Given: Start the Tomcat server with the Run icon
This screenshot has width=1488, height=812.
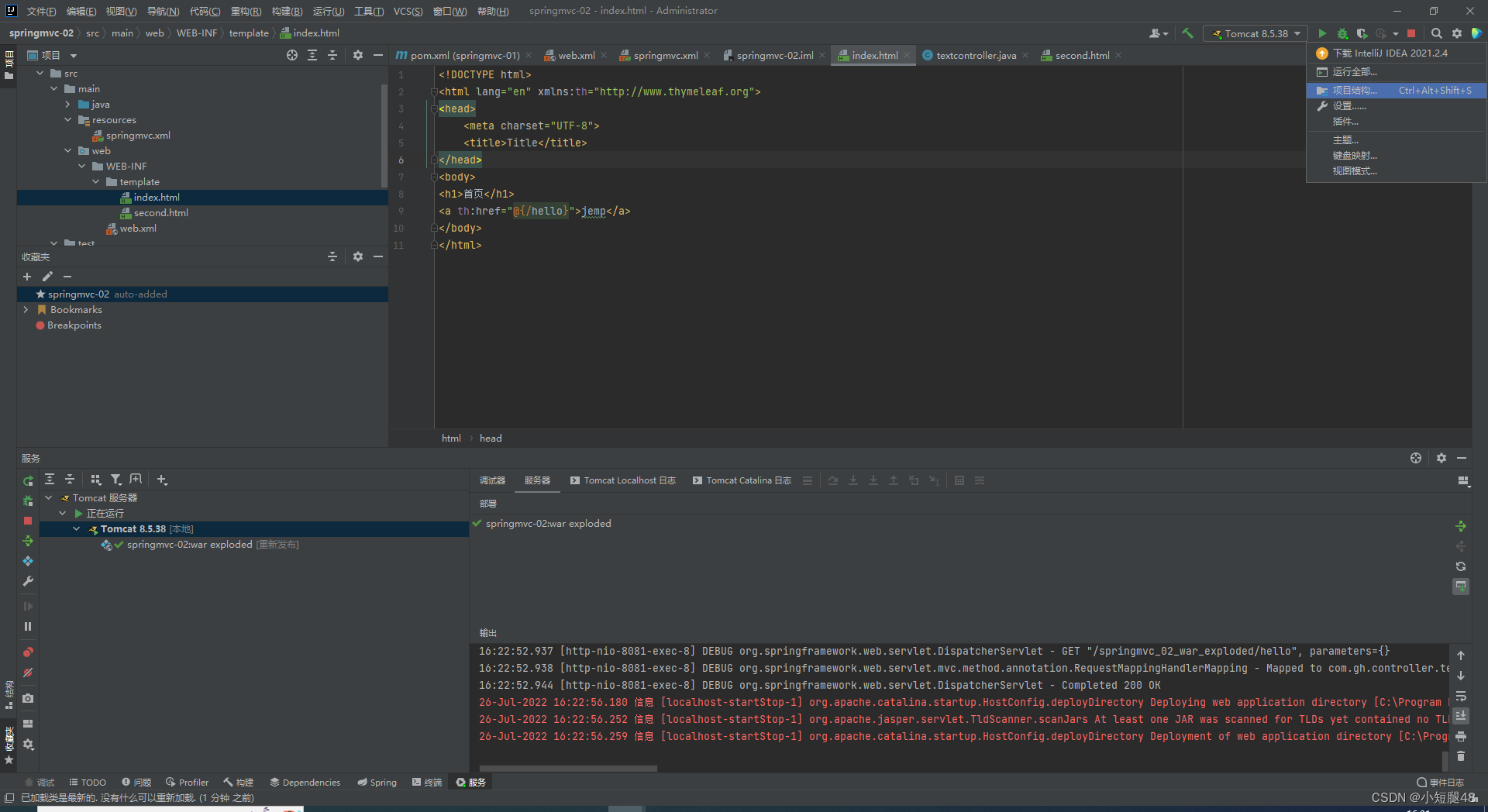Looking at the screenshot, I should (1321, 33).
